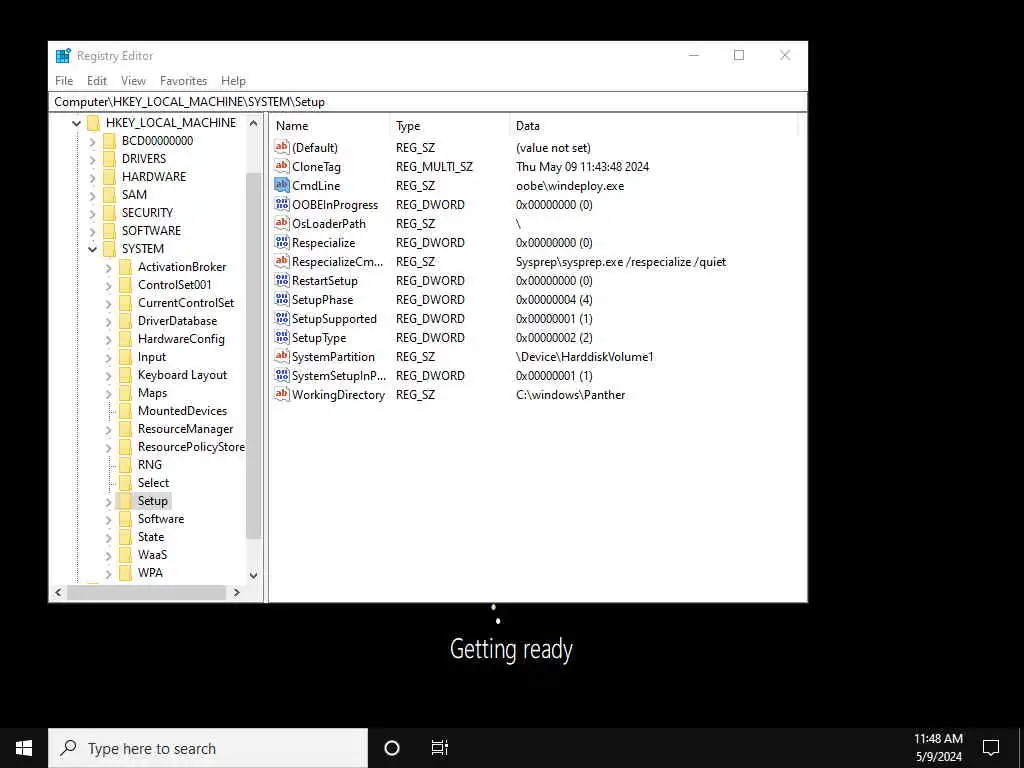Collapse the HKEY_LOCAL_MACHINE node
The image size is (1024, 768).
click(76, 123)
